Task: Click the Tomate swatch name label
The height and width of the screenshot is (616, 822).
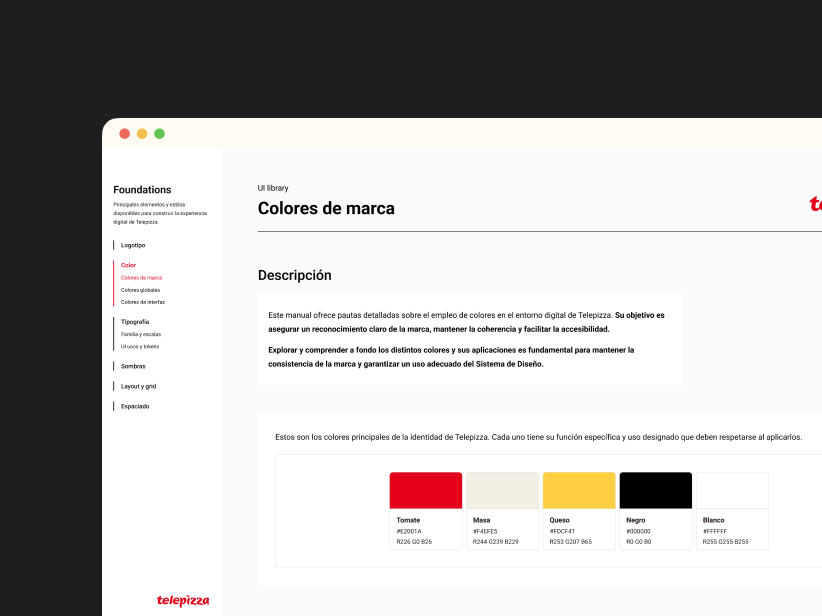Action: click(x=408, y=520)
